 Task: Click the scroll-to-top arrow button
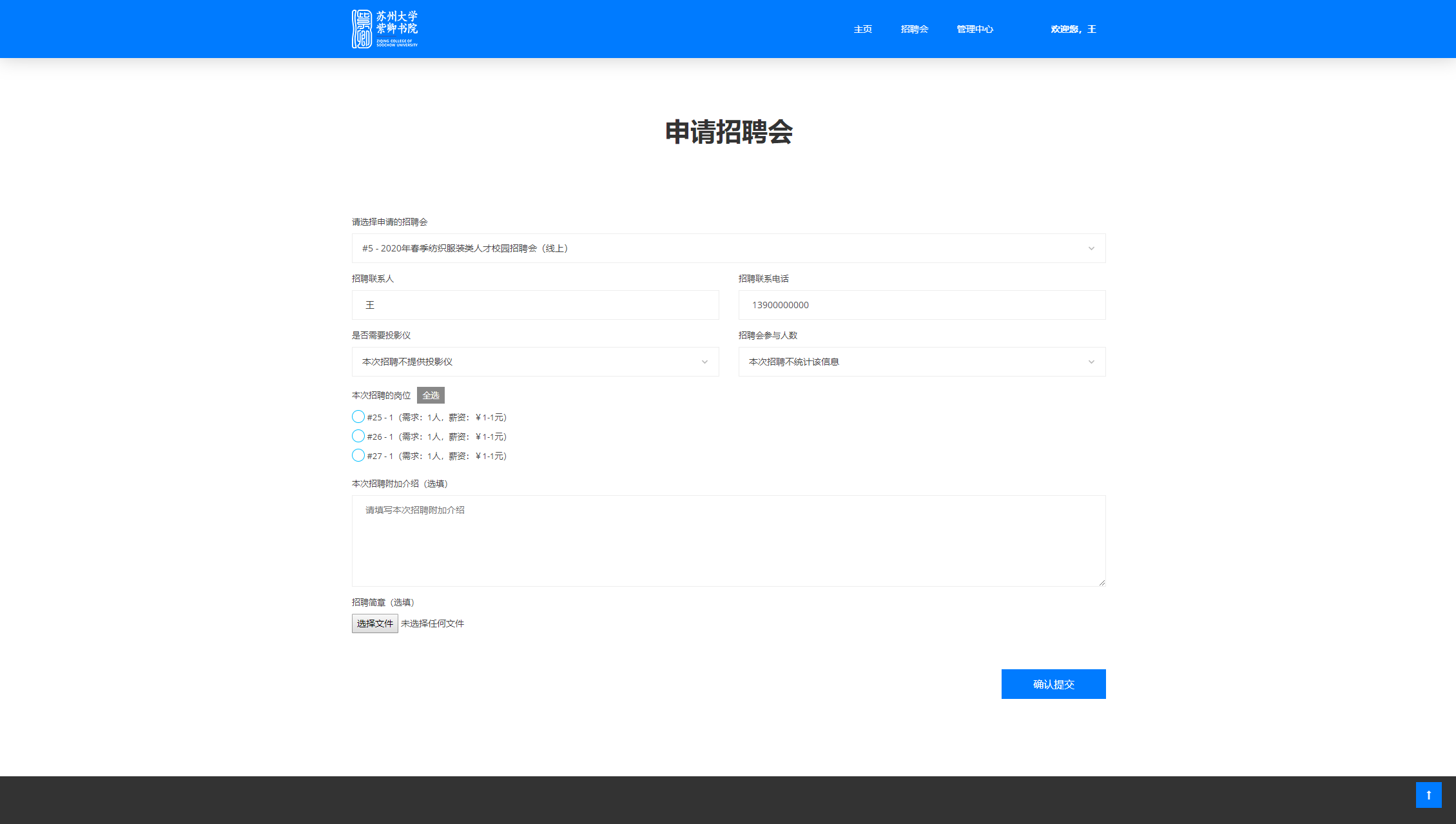click(1428, 794)
